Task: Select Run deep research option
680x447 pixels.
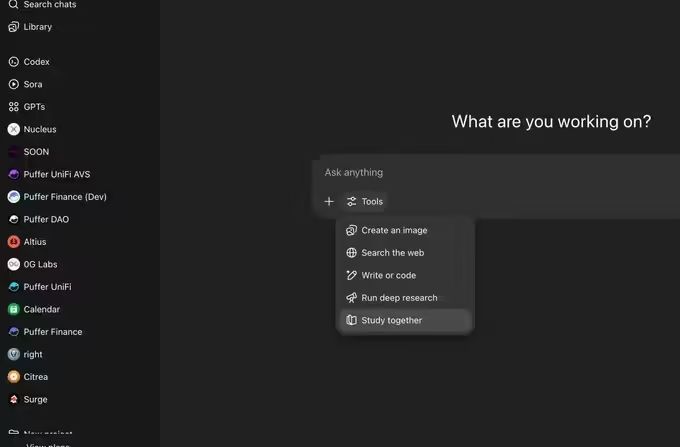Action: (x=399, y=298)
